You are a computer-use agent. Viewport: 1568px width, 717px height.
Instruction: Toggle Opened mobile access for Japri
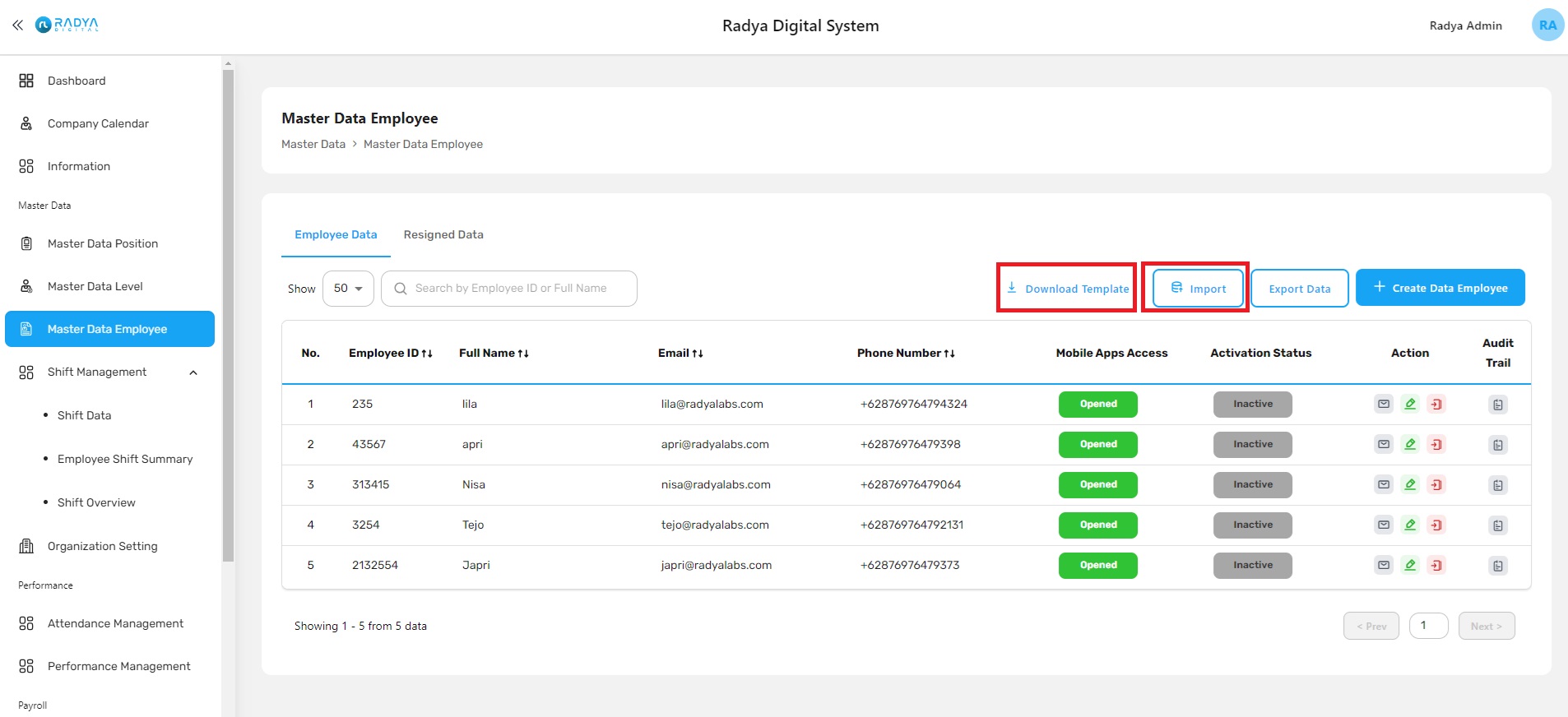[1098, 566]
